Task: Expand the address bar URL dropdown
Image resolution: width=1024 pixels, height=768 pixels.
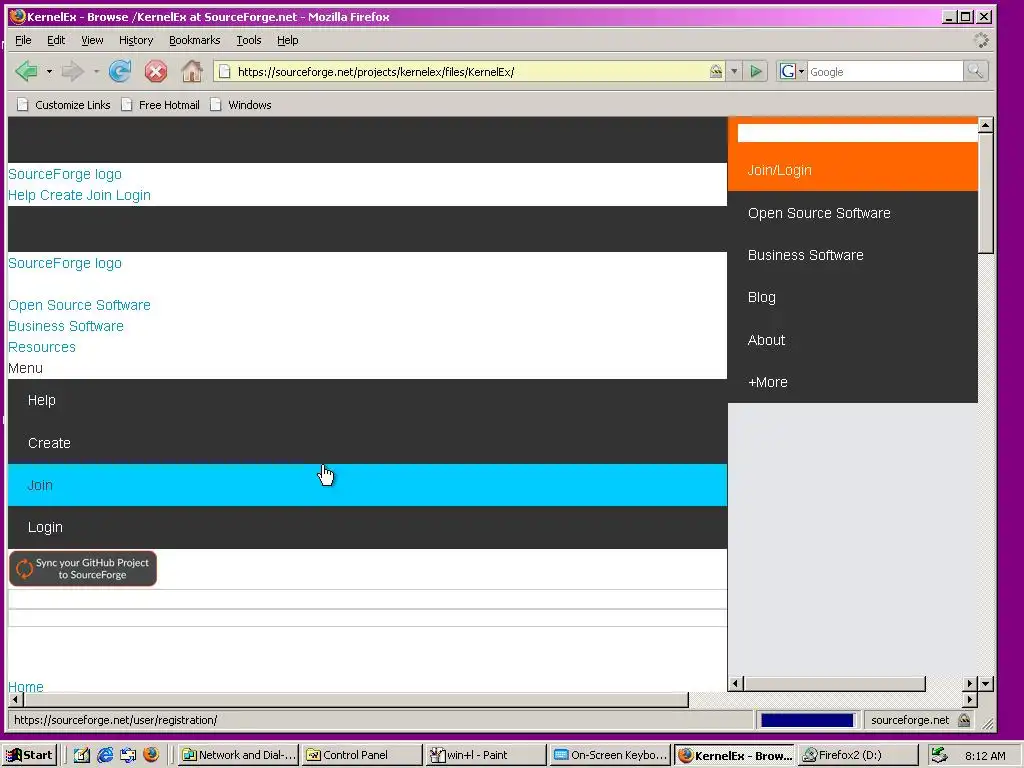Action: point(734,71)
